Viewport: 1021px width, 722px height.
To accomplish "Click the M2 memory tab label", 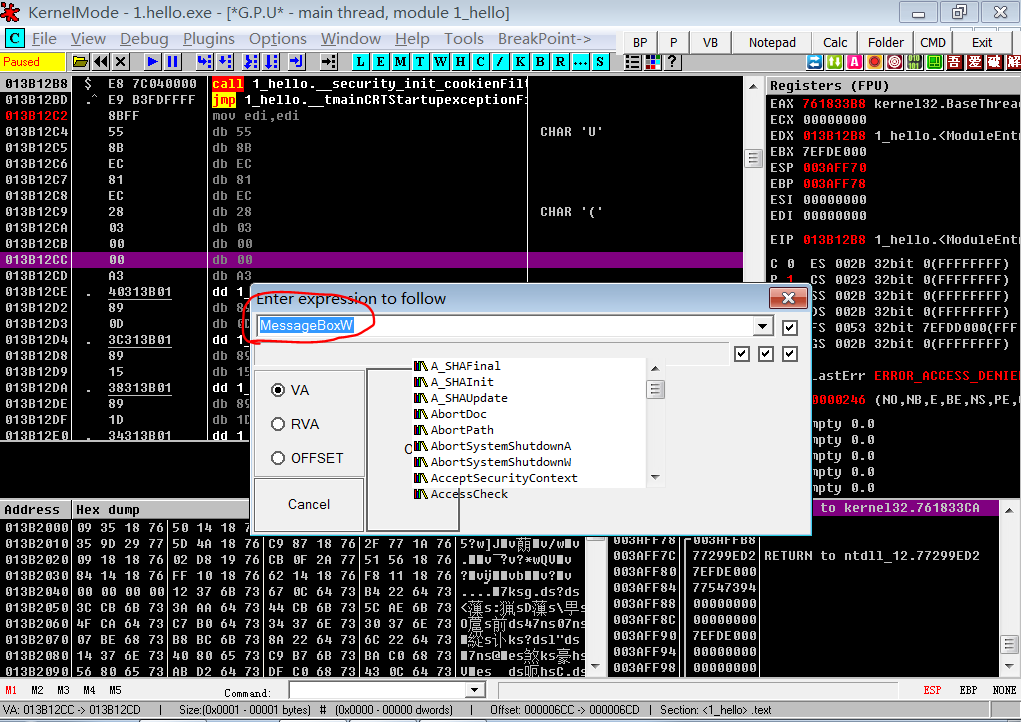I will 37,690.
